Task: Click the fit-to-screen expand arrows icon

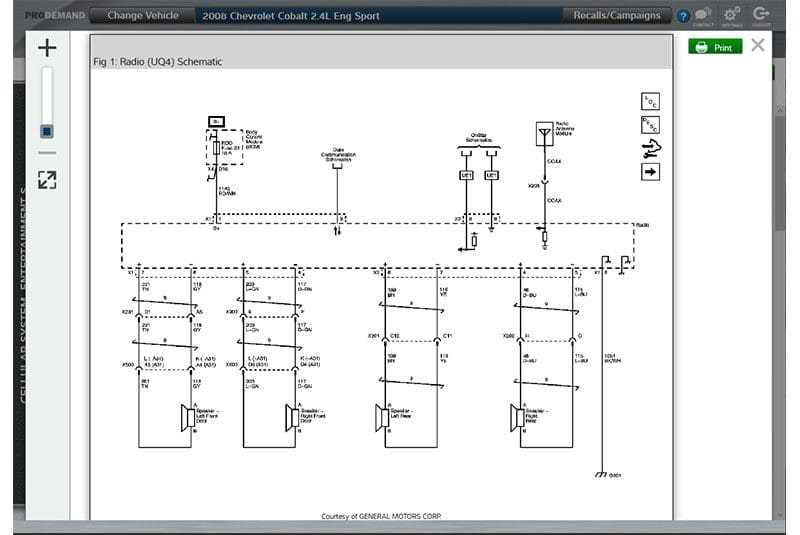Action: pyautogui.click(x=47, y=180)
